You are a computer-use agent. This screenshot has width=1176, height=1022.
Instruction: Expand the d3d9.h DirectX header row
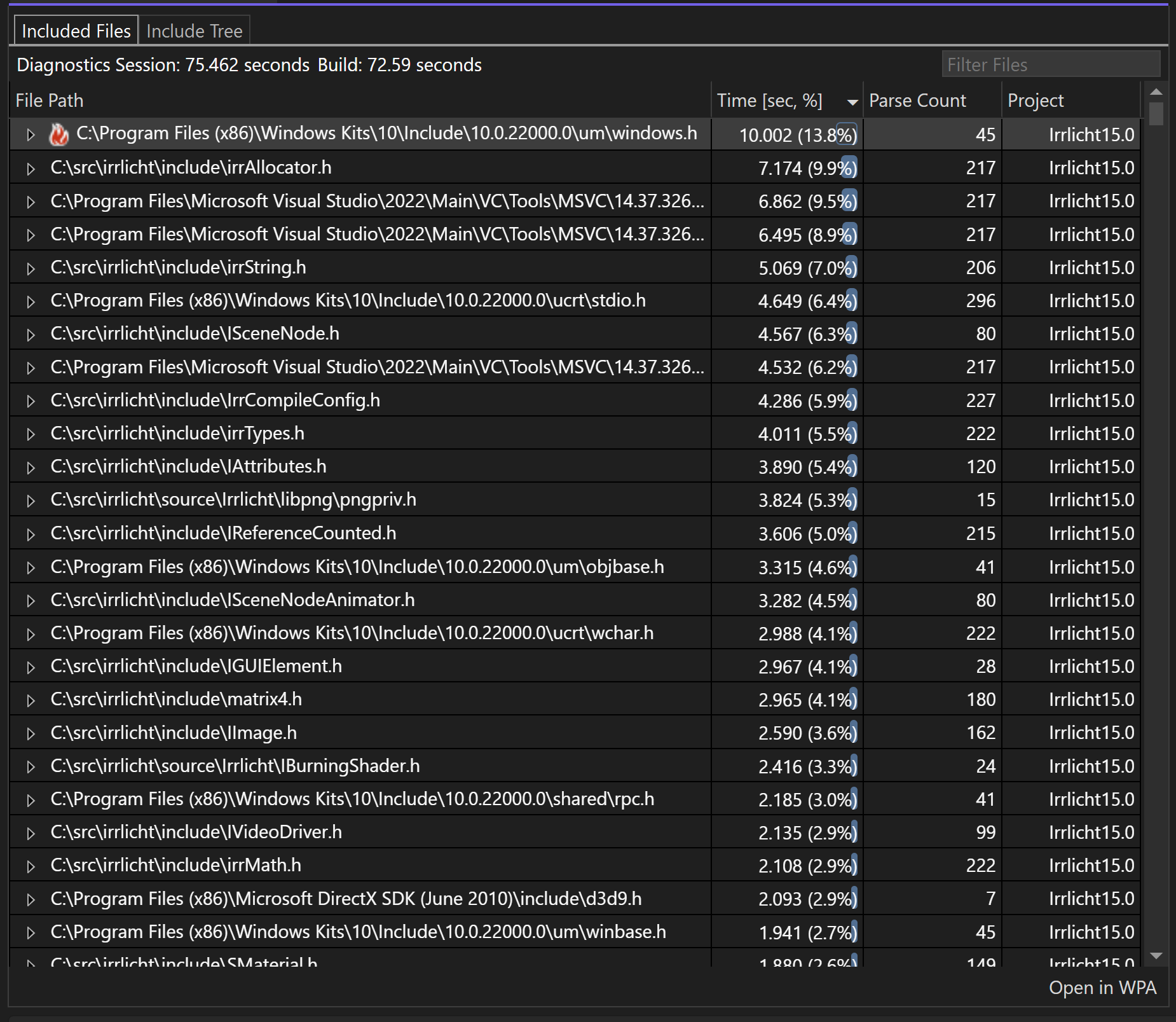tap(30, 899)
